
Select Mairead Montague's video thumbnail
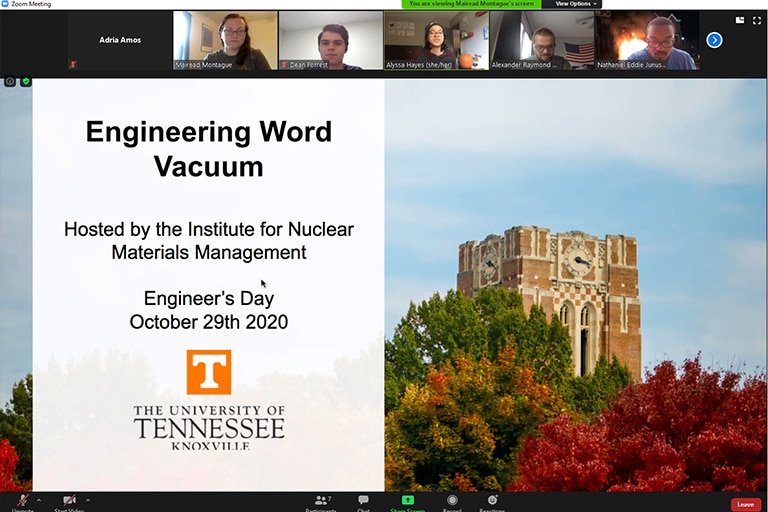coord(225,40)
